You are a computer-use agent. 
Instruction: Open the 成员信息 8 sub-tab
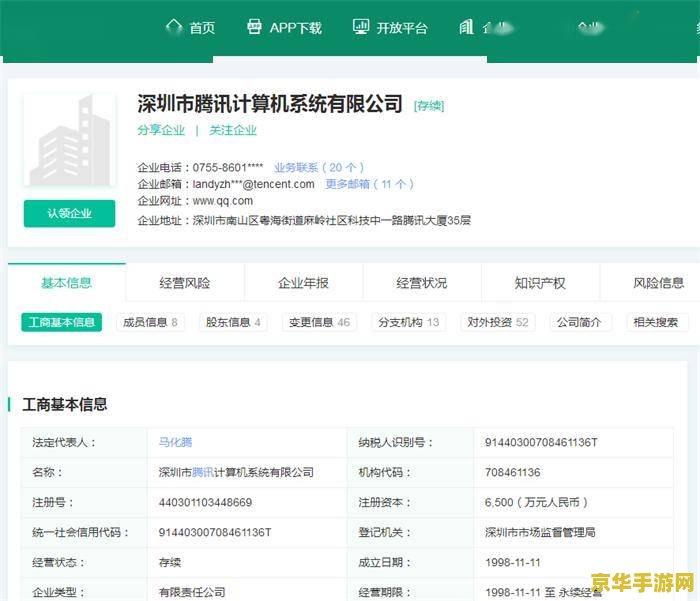(x=150, y=322)
